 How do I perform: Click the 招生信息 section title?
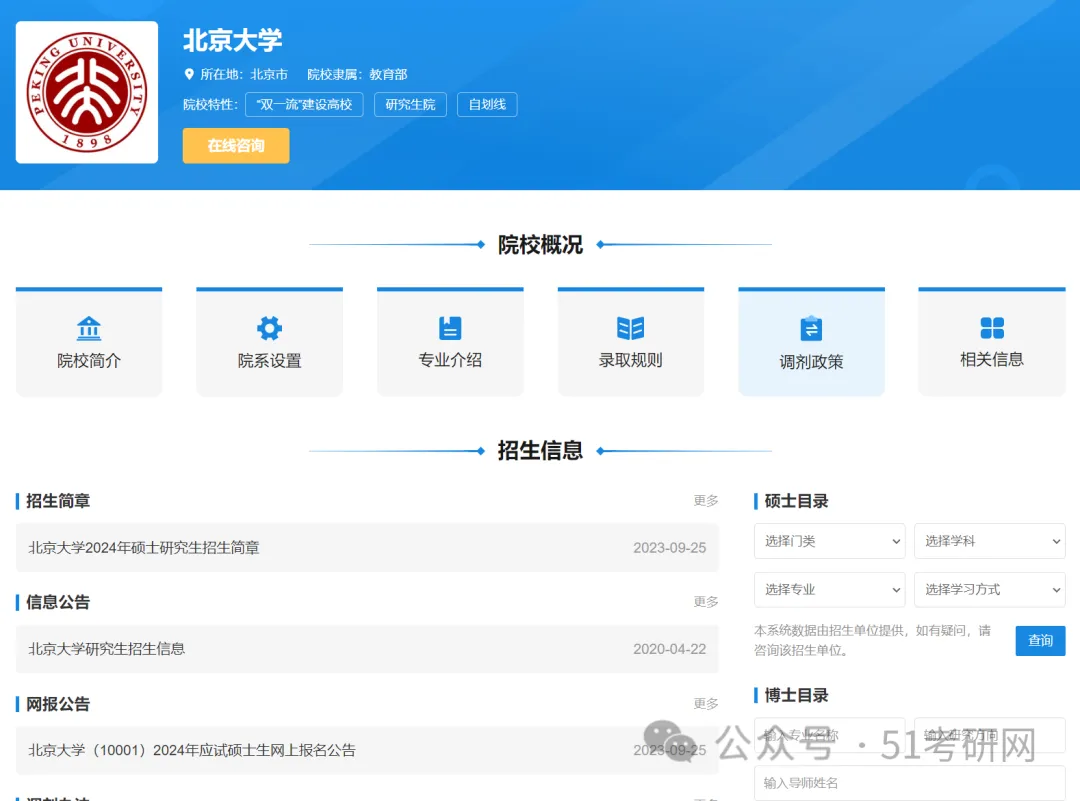[540, 450]
